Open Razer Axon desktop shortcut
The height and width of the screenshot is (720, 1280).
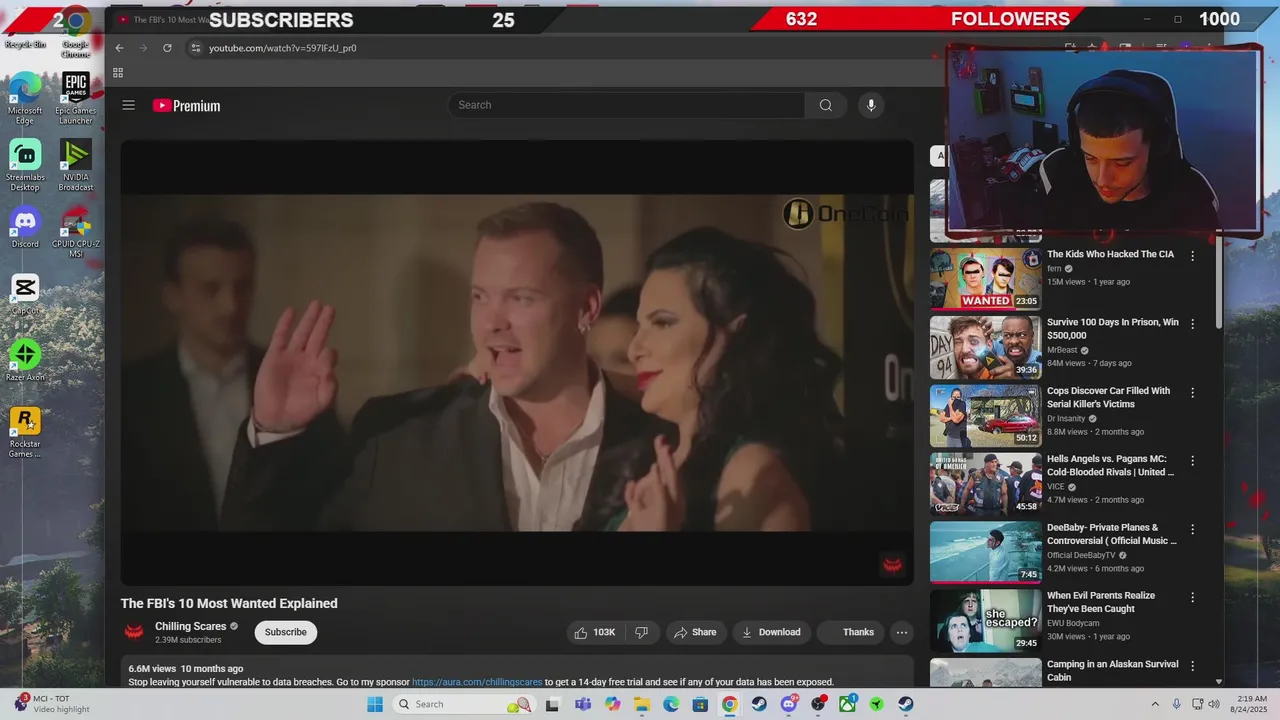25,361
